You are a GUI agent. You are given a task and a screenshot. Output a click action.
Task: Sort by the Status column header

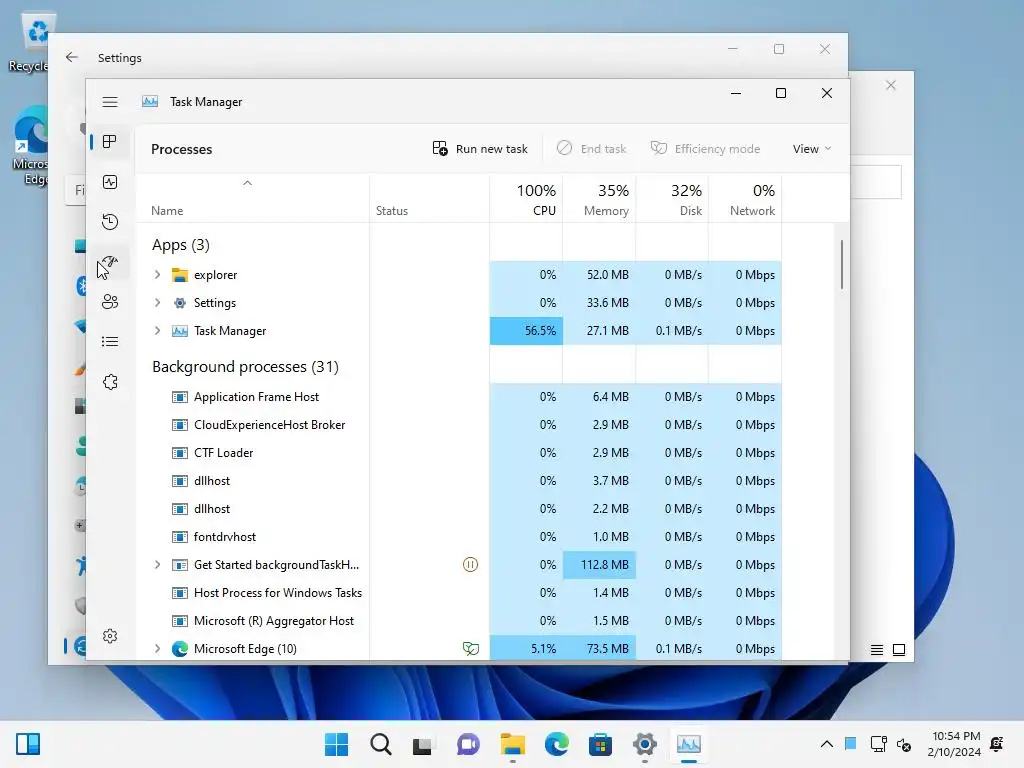click(x=430, y=199)
